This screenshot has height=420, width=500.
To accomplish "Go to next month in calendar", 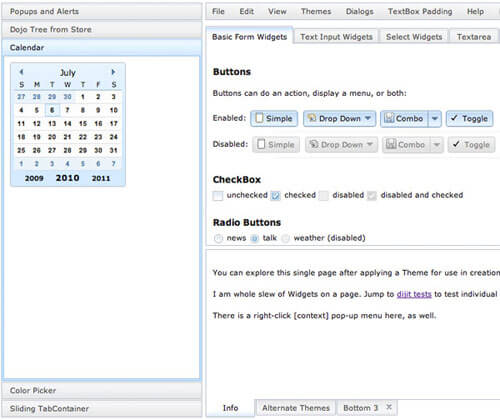I will 113,72.
